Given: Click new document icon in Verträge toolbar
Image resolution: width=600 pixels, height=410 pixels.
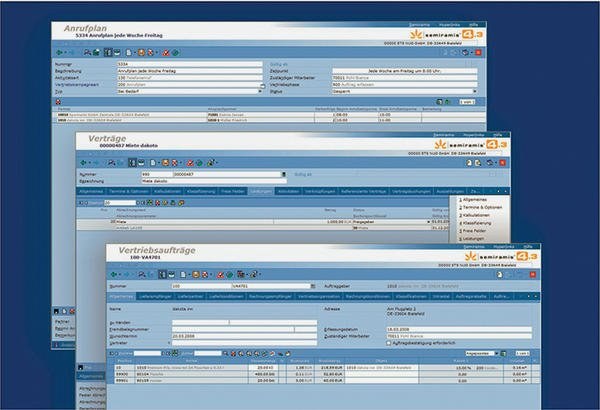Looking at the screenshot, I should tap(153, 163).
